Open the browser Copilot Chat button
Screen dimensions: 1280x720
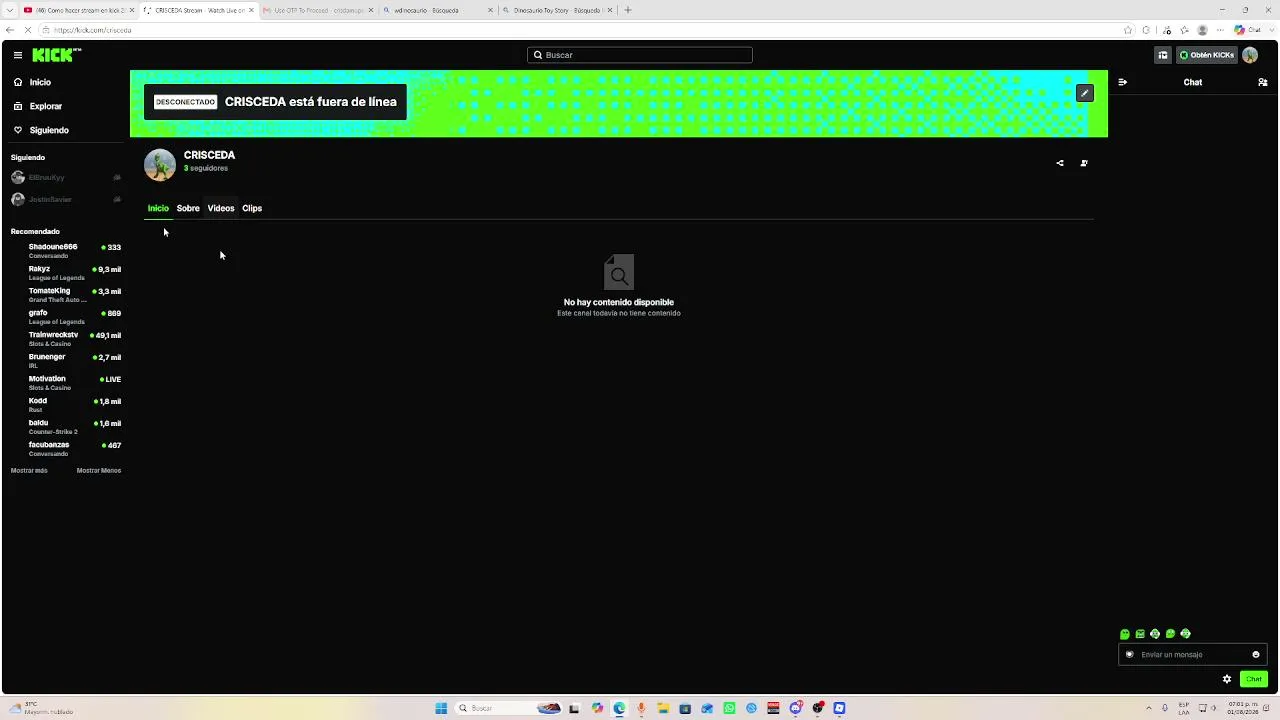click(1249, 30)
